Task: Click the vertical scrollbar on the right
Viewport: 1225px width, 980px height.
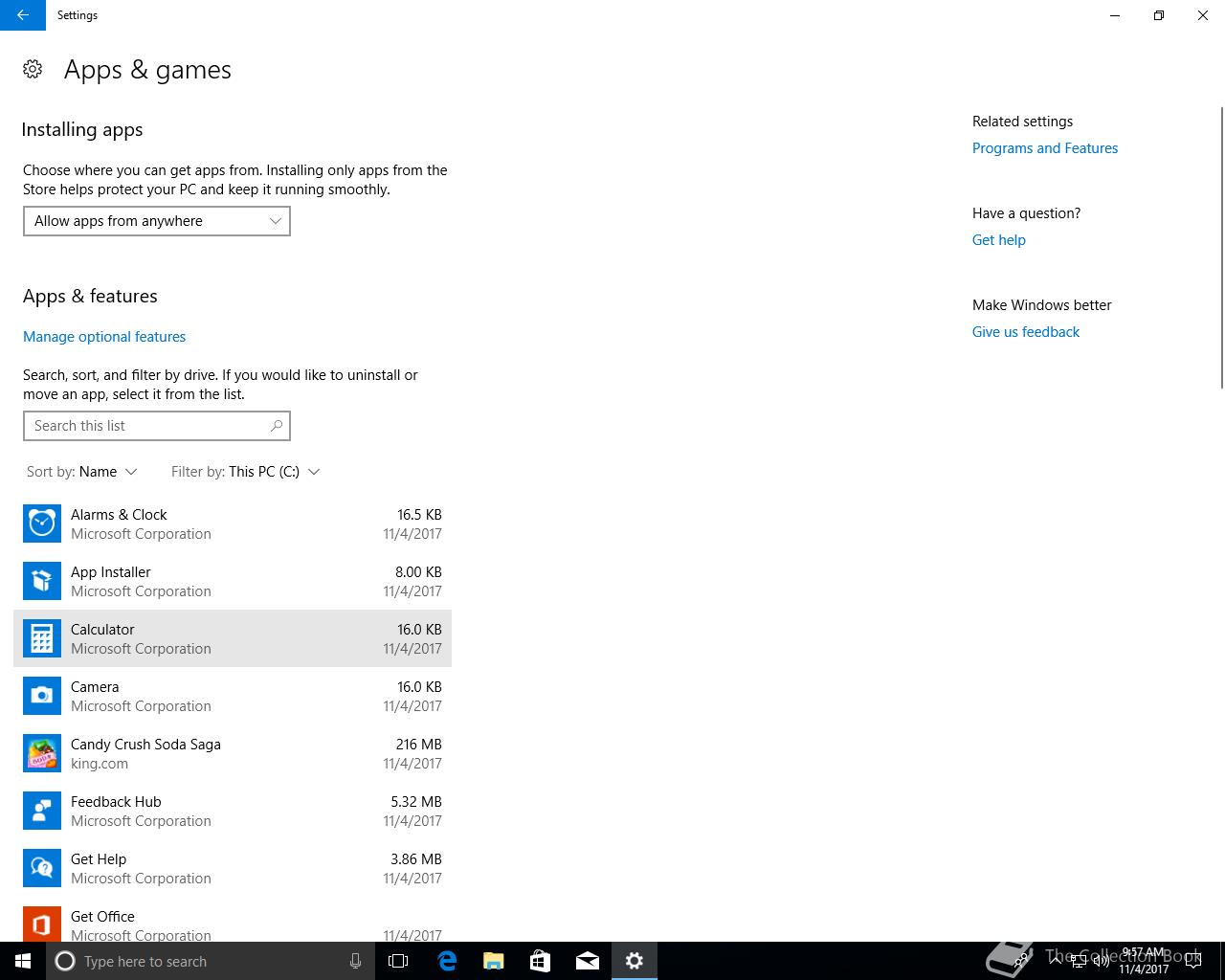Action: [x=1221, y=248]
